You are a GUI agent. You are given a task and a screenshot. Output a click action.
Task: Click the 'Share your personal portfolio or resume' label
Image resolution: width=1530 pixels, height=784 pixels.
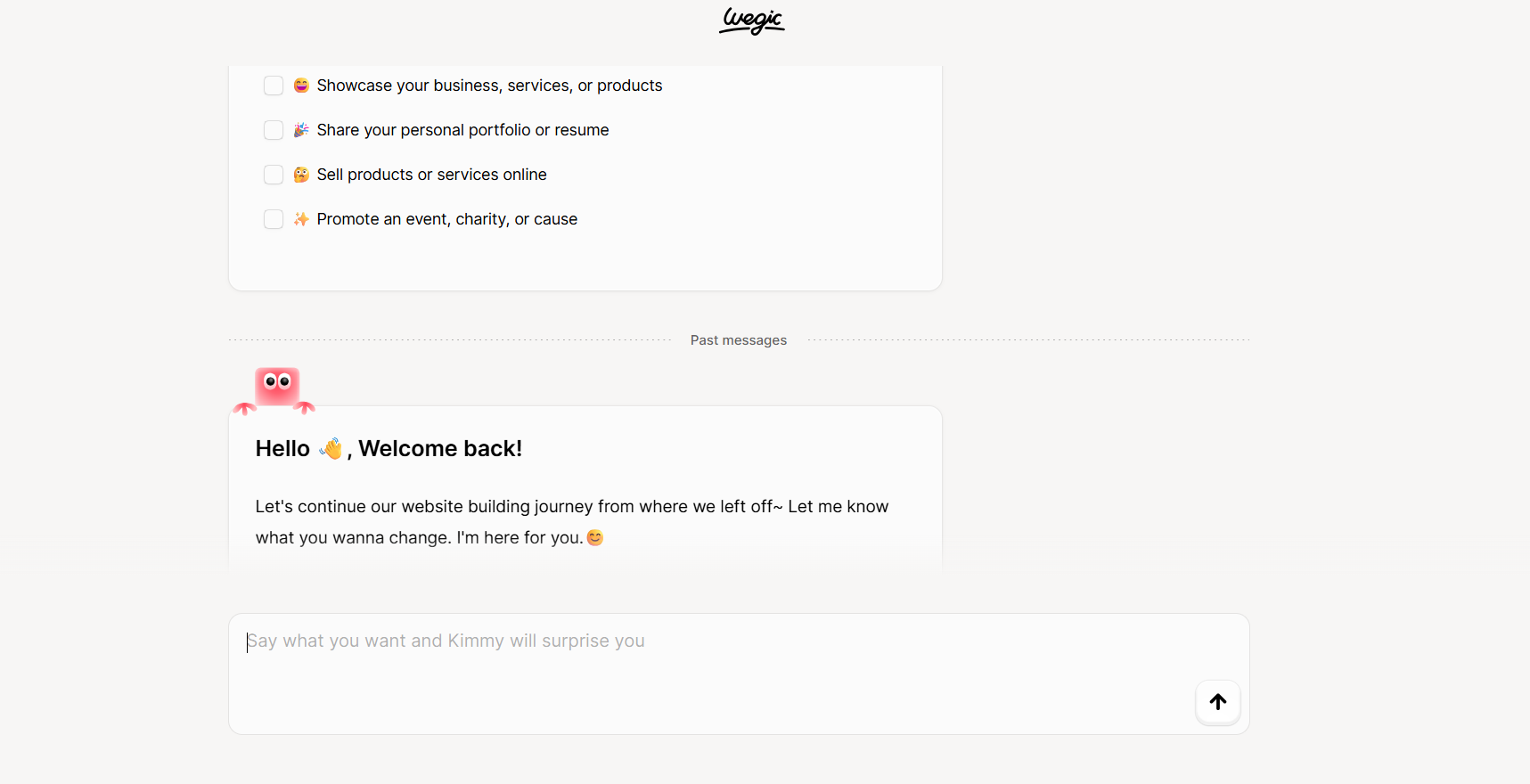click(x=462, y=130)
